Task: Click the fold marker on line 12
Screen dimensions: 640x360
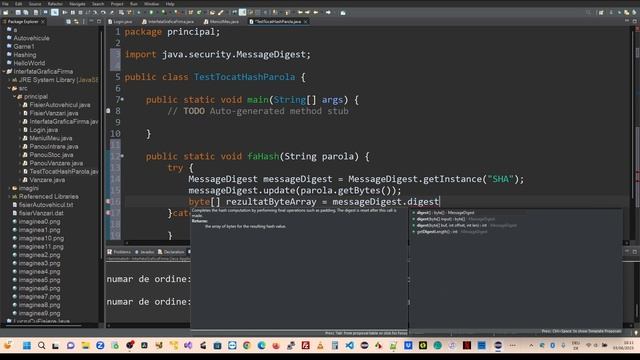Action: [x=122, y=156]
